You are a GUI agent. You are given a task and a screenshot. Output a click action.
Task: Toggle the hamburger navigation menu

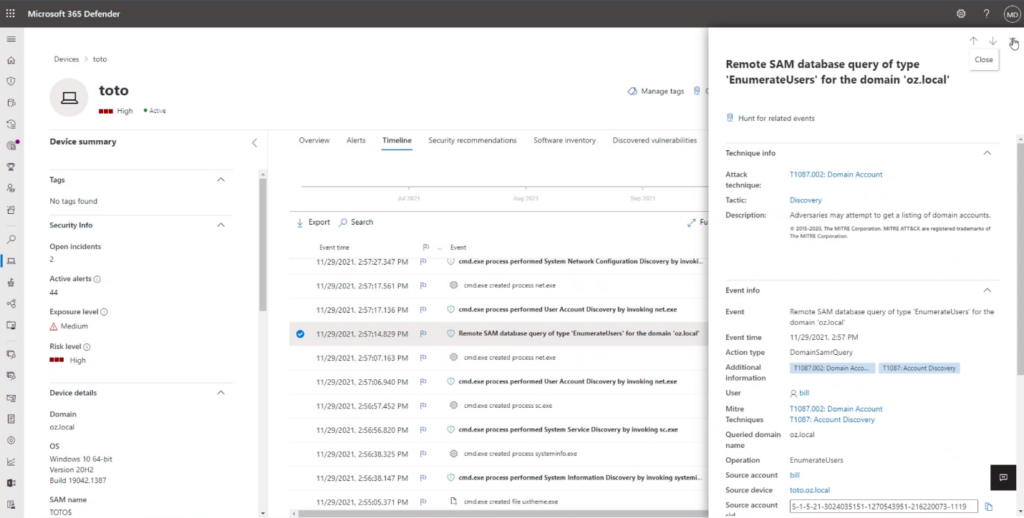pyautogui.click(x=10, y=39)
